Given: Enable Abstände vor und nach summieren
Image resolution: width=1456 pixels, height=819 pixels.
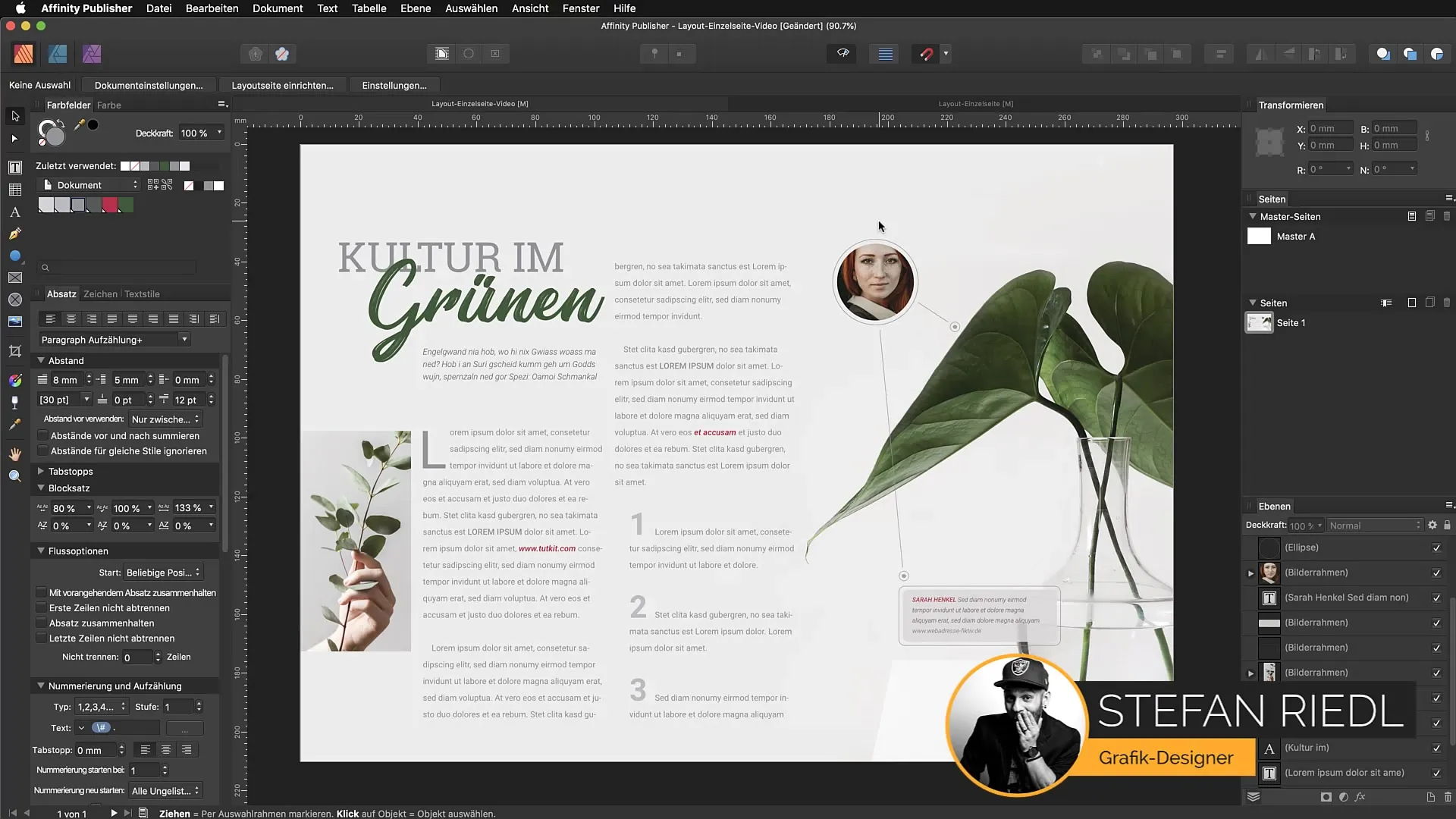Looking at the screenshot, I should point(42,436).
